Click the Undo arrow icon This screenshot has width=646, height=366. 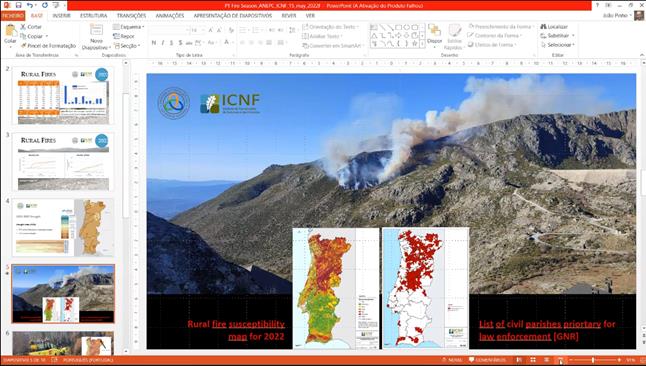[30, 5]
